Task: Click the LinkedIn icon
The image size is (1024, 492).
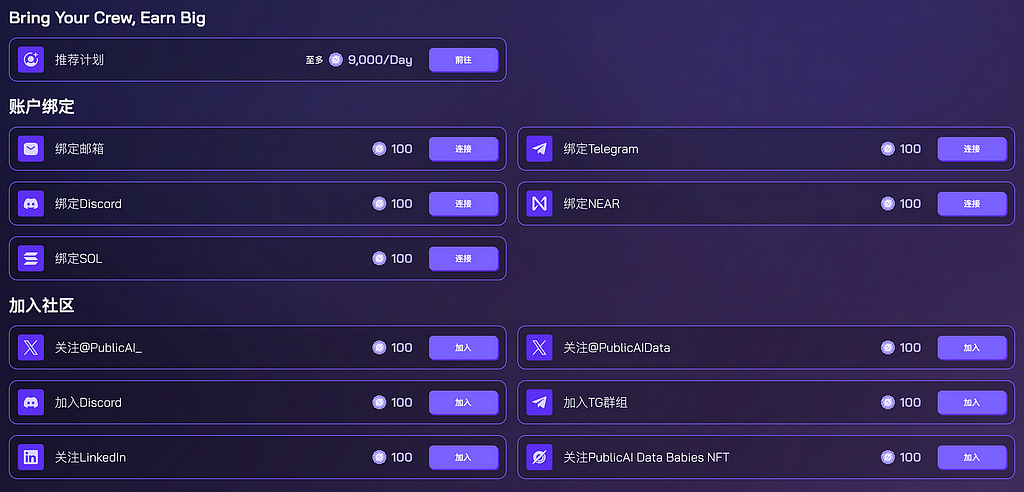Action: [31, 457]
